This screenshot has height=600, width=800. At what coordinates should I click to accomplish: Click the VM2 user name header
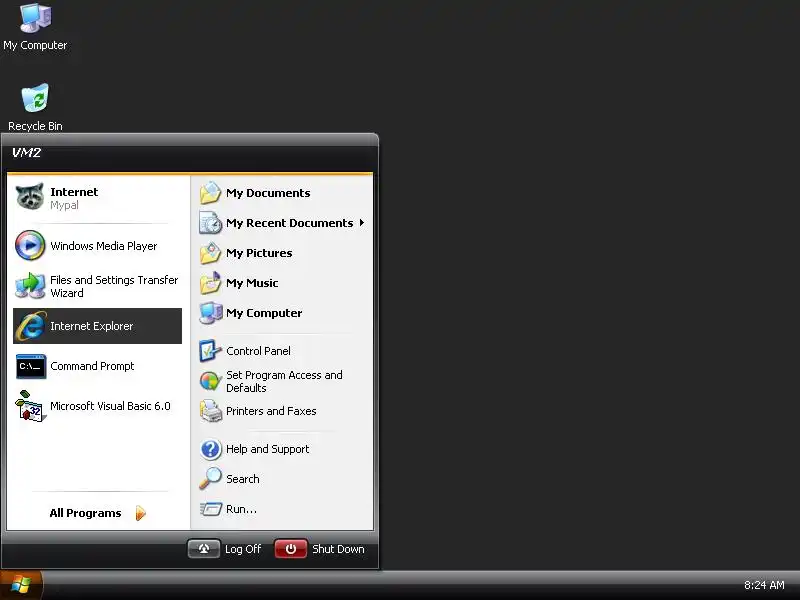point(26,153)
